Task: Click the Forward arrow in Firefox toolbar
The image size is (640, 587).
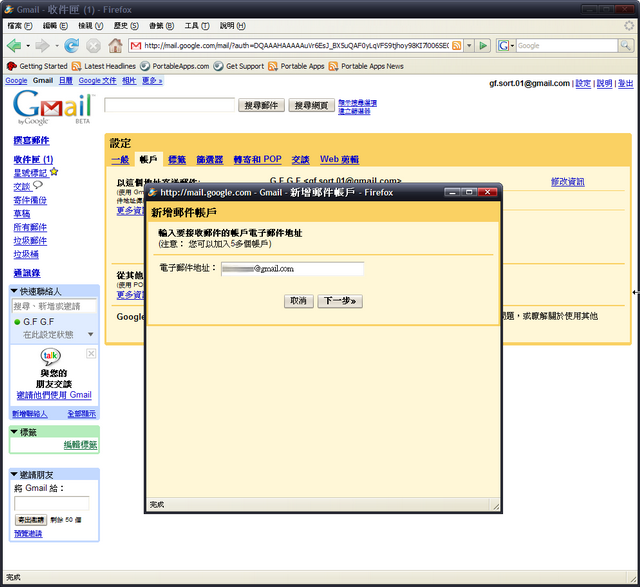Action: pyautogui.click(x=42, y=46)
